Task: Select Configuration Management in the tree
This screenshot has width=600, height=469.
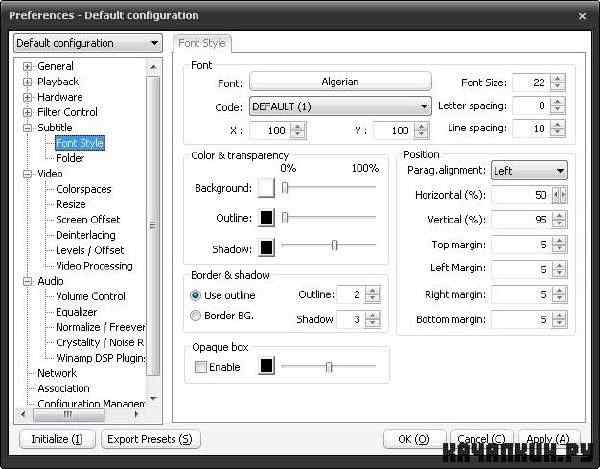Action: (91, 403)
